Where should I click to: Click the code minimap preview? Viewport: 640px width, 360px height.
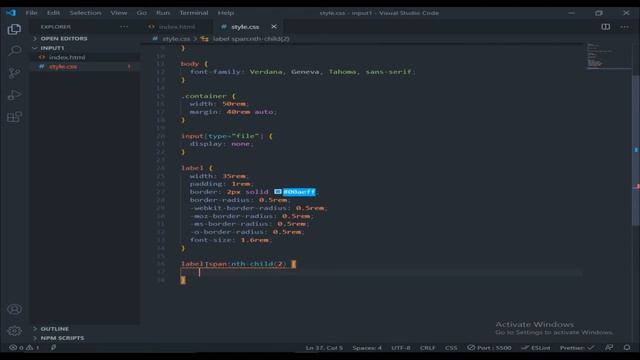coord(608,56)
